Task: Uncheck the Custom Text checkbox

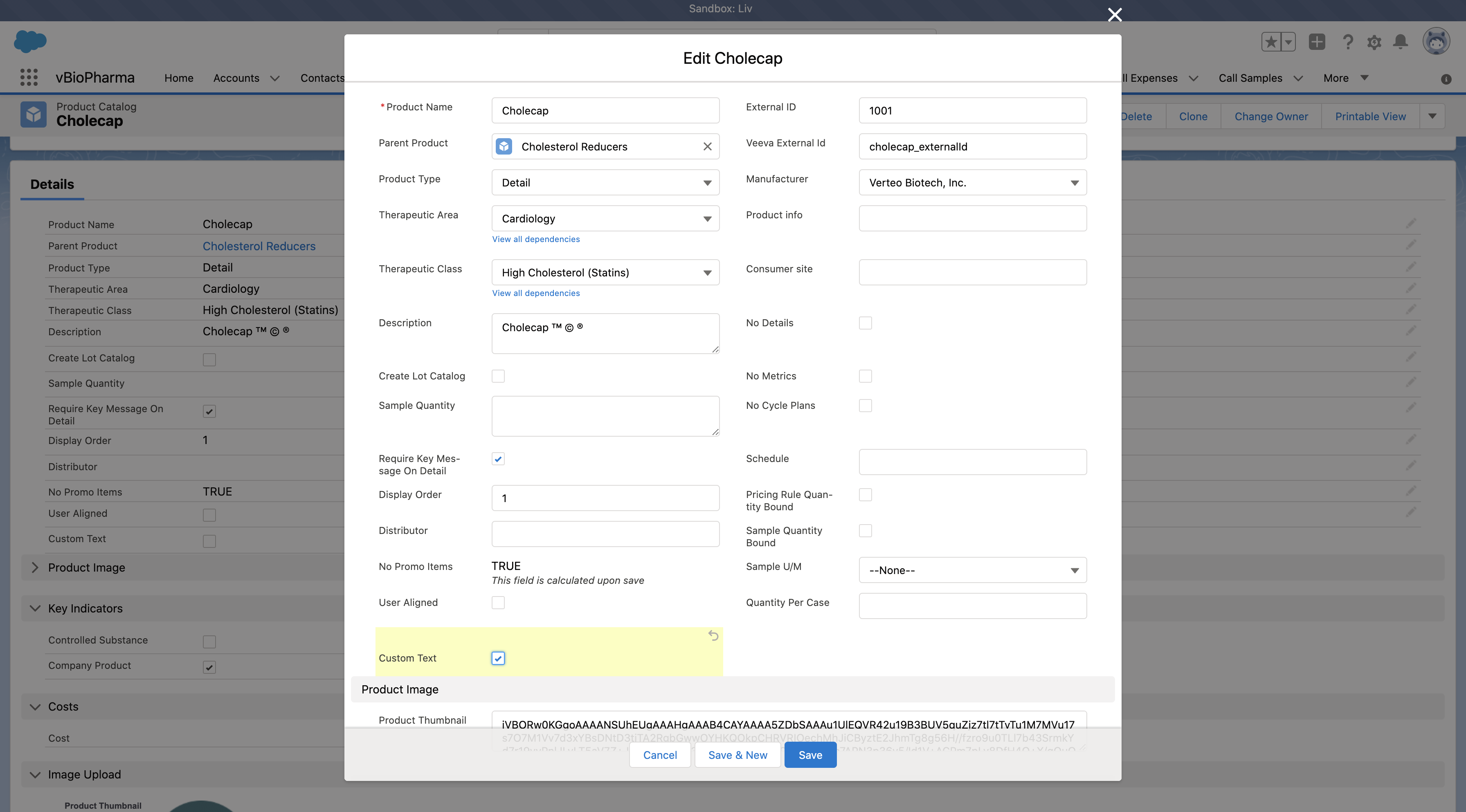Action: (498, 658)
